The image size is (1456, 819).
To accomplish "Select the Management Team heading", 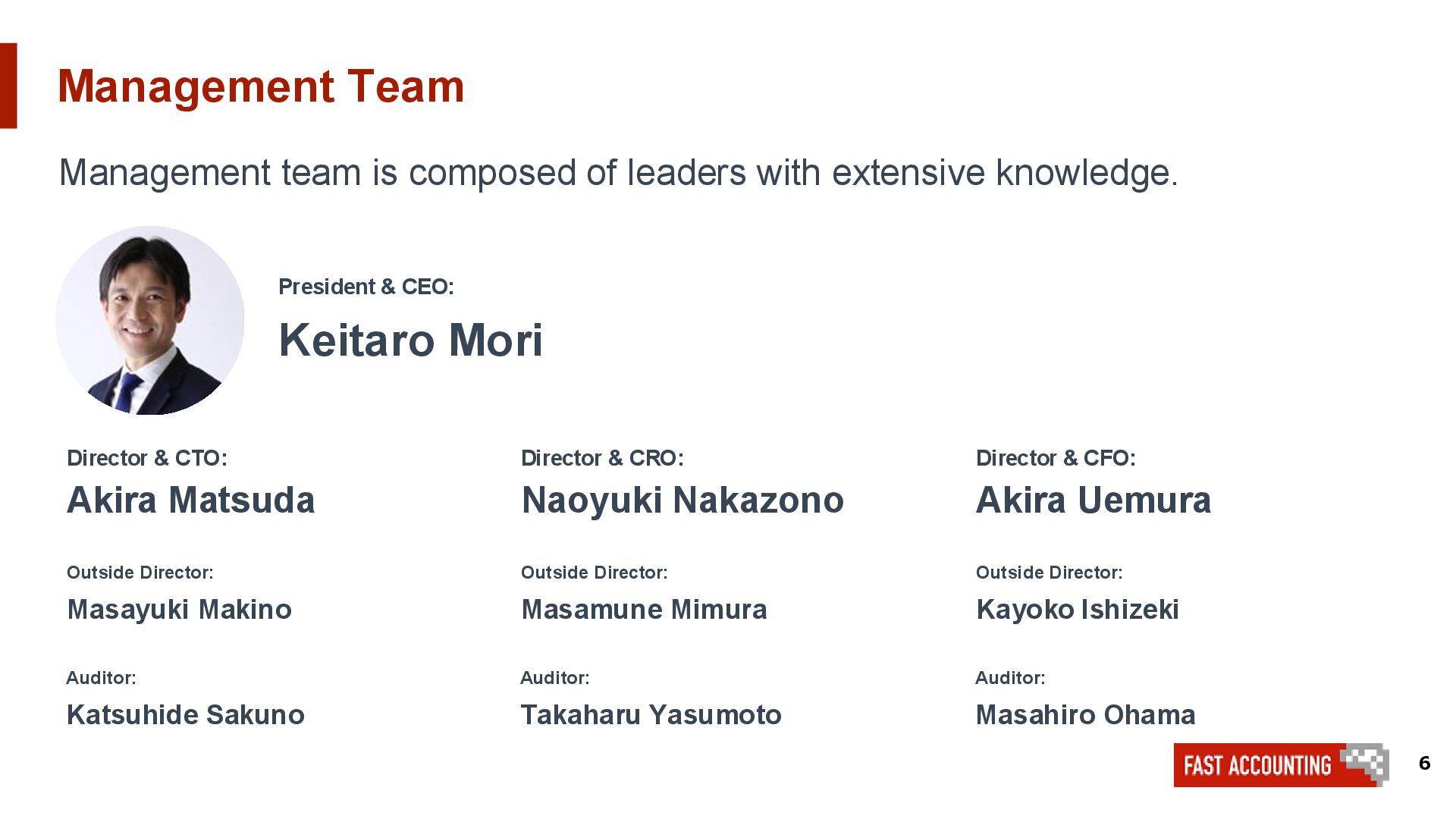I will [261, 86].
